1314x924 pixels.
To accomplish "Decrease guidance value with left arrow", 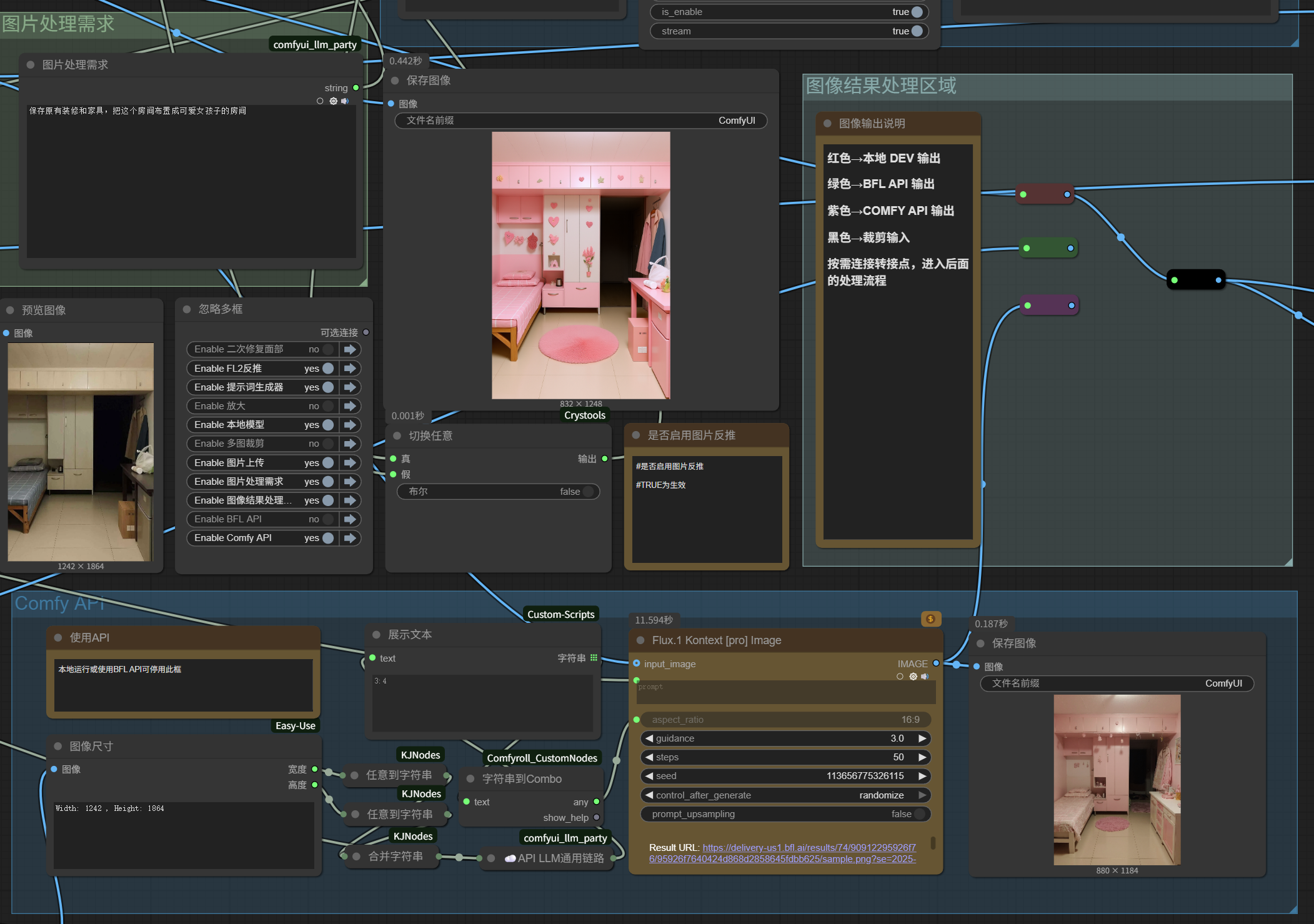I will (x=649, y=738).
